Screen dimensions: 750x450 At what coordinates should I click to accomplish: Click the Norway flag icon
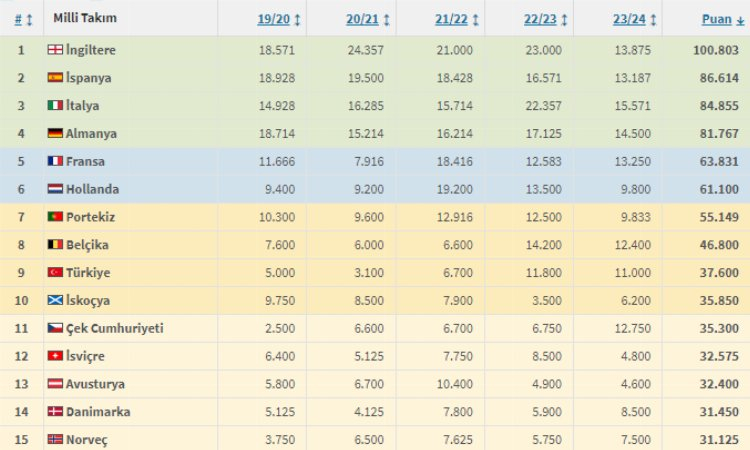[55, 440]
